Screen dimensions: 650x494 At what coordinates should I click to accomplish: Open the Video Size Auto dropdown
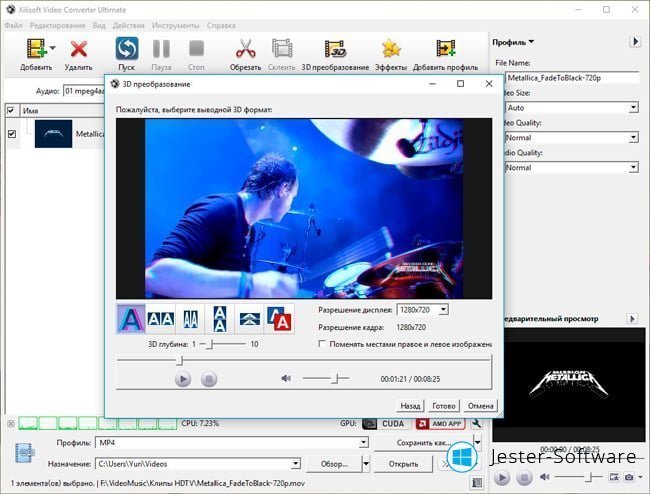[x=633, y=108]
